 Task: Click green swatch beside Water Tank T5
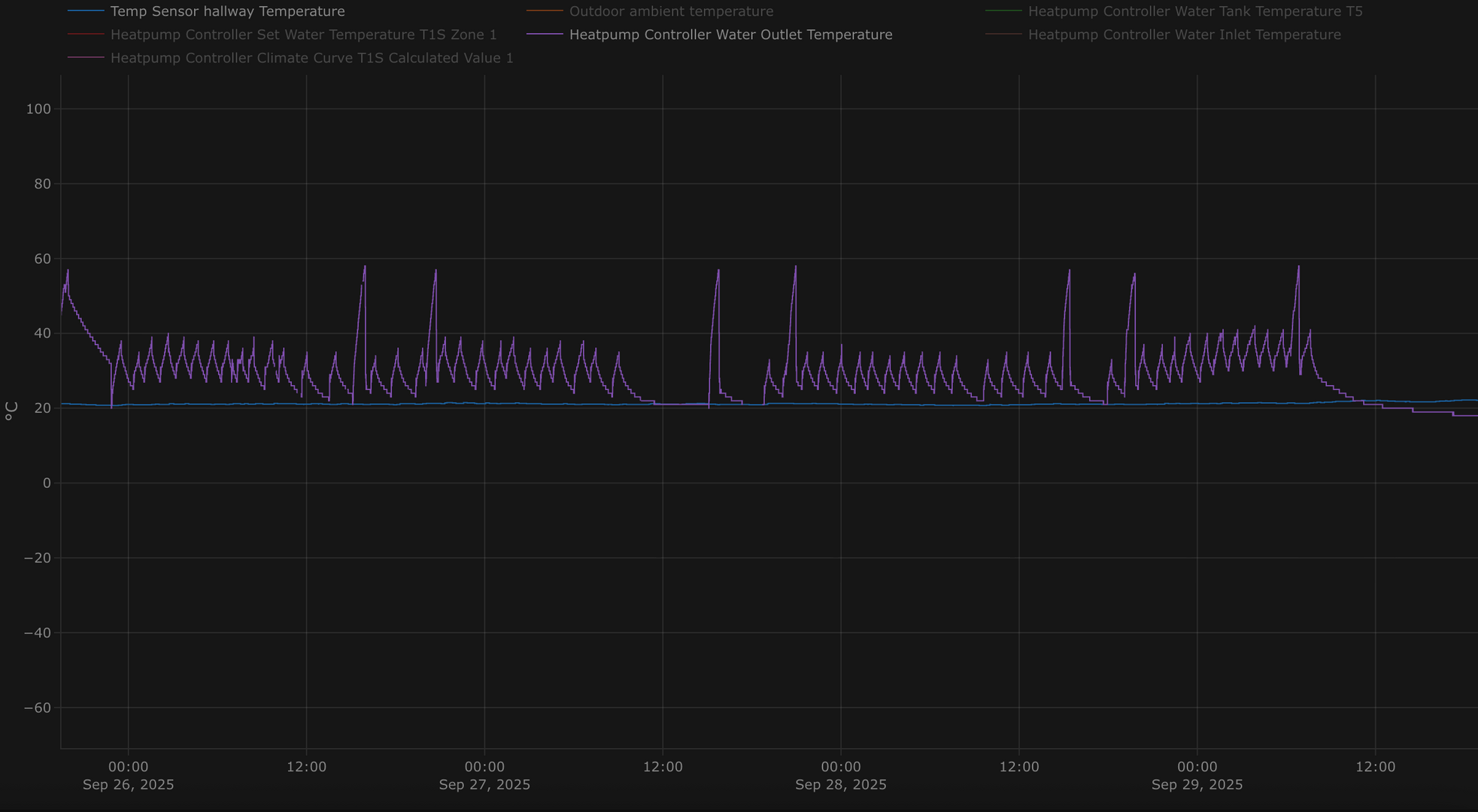point(1003,11)
